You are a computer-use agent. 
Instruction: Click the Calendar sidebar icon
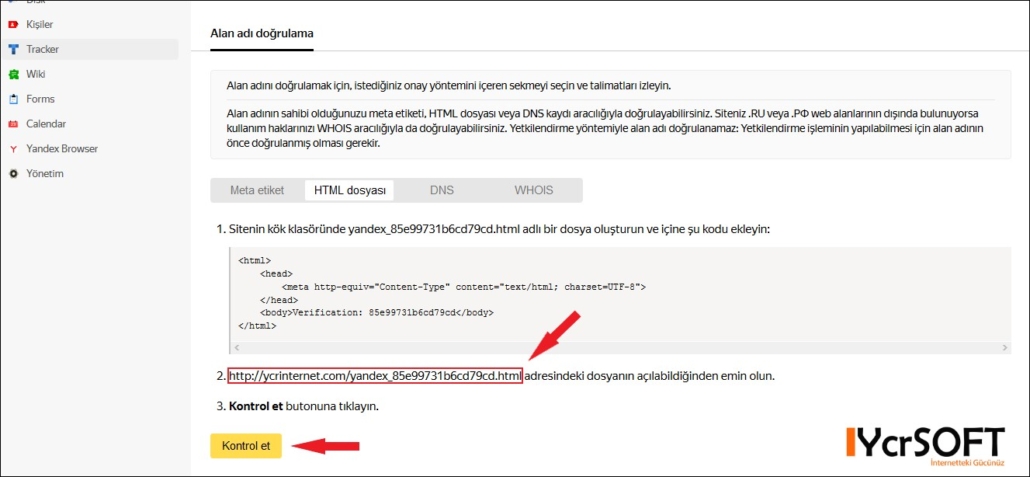coord(12,124)
